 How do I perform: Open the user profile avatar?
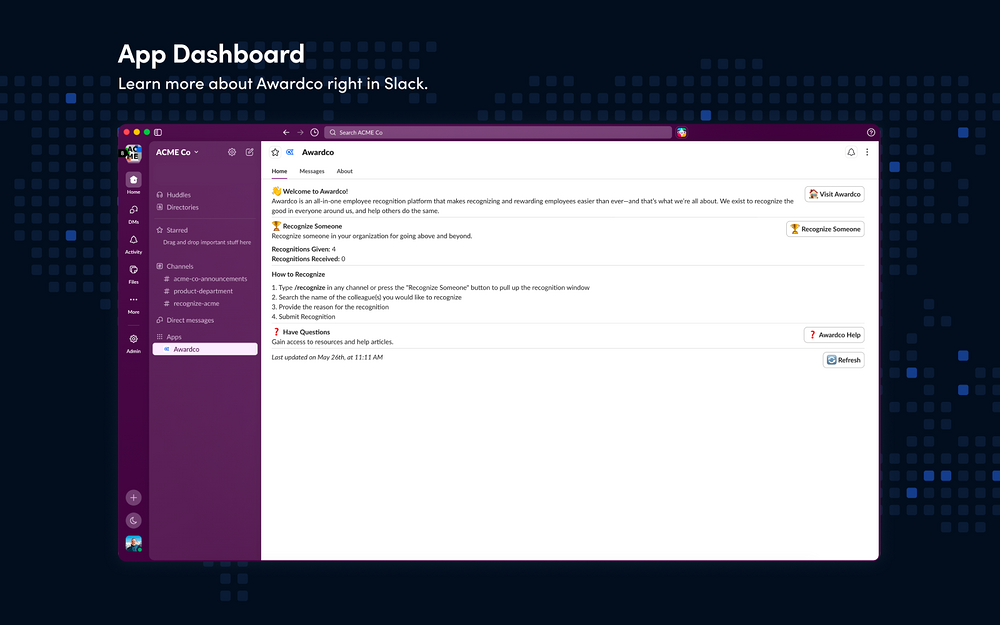(x=133, y=543)
